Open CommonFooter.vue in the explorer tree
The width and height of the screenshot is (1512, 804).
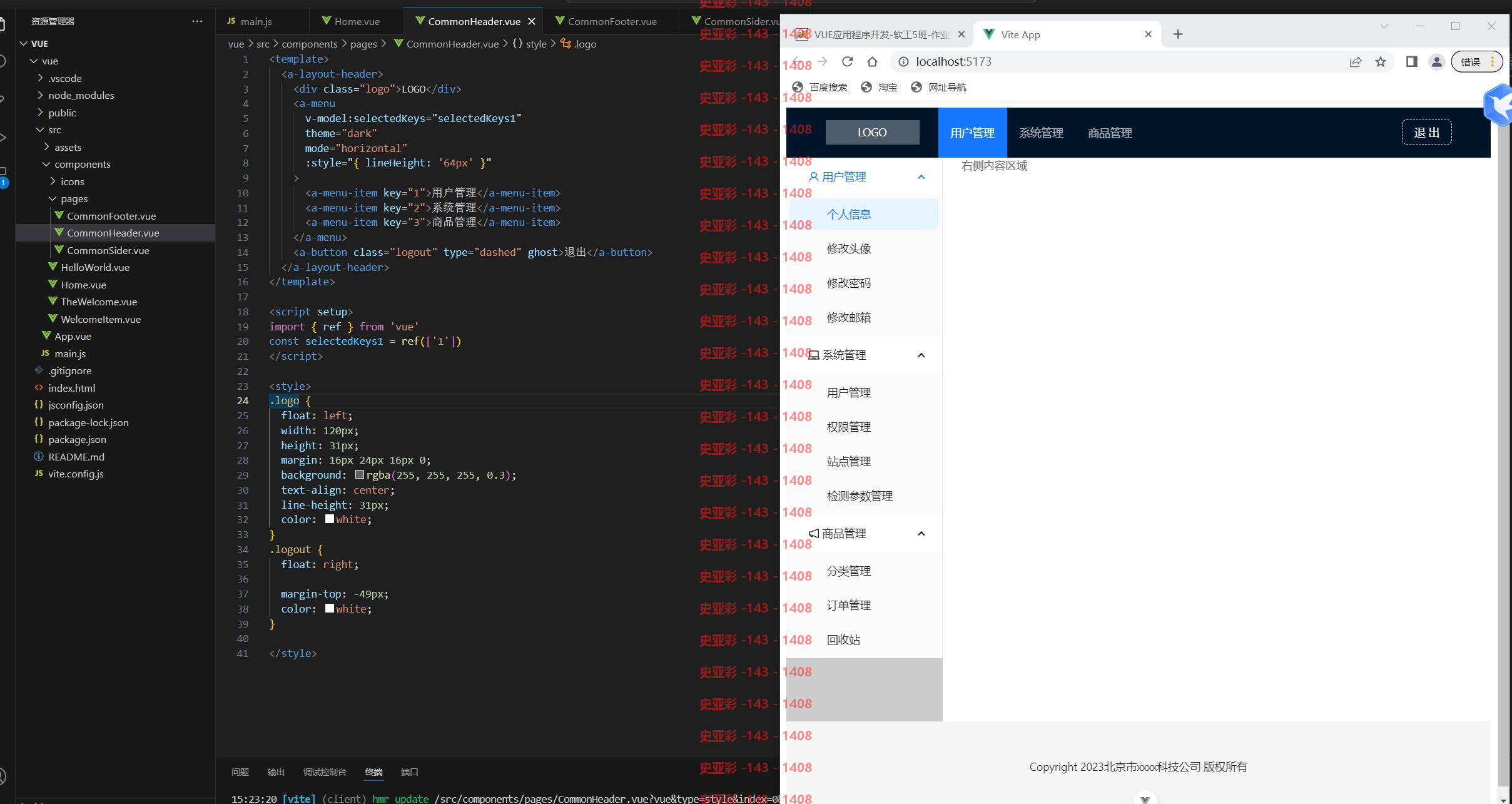pos(111,216)
